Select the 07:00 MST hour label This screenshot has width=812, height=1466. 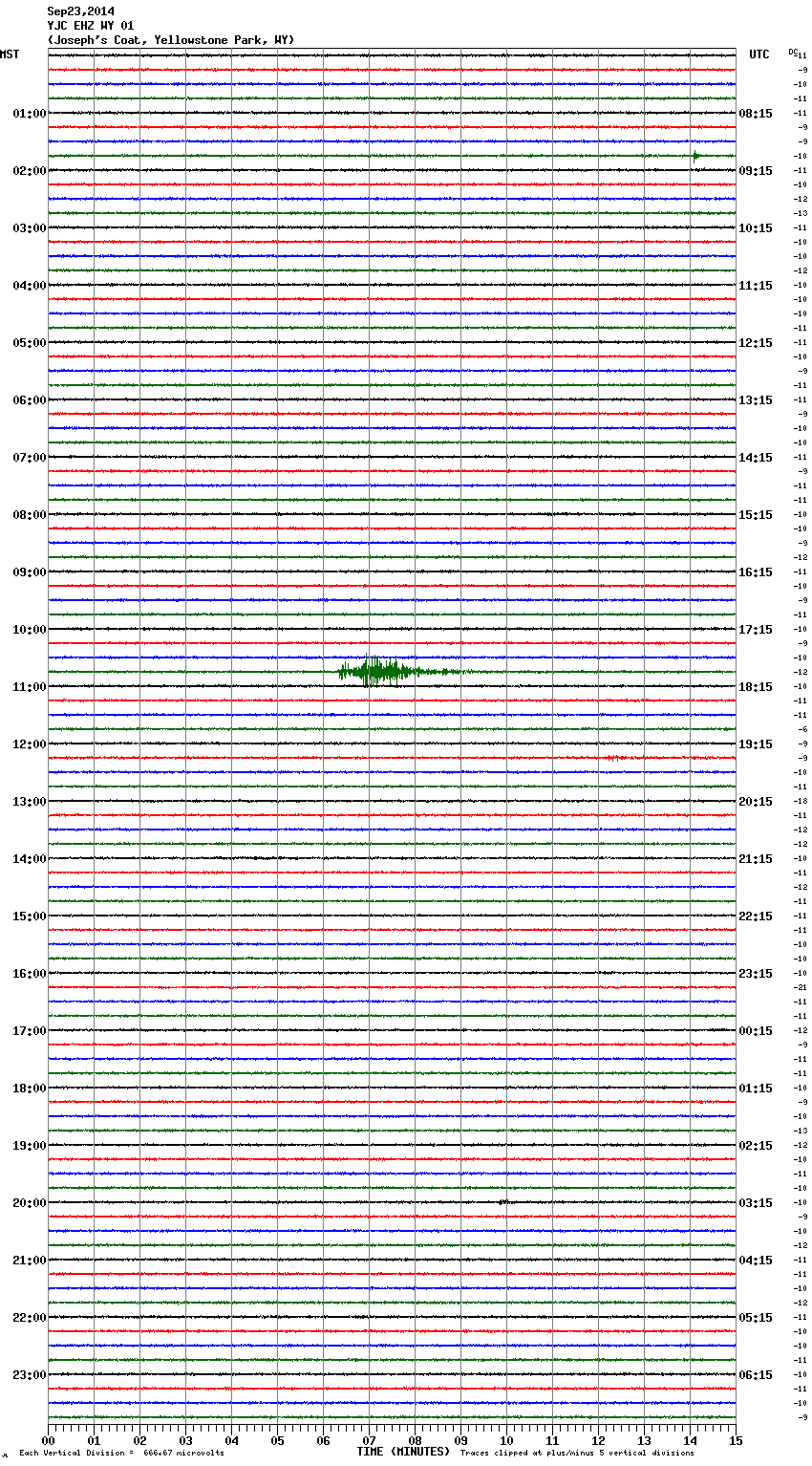click(x=30, y=458)
